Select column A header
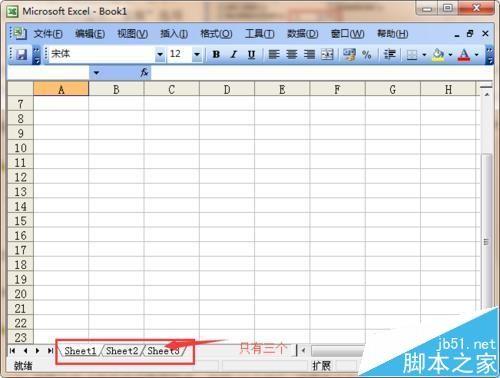This screenshot has width=500, height=378. tap(61, 89)
